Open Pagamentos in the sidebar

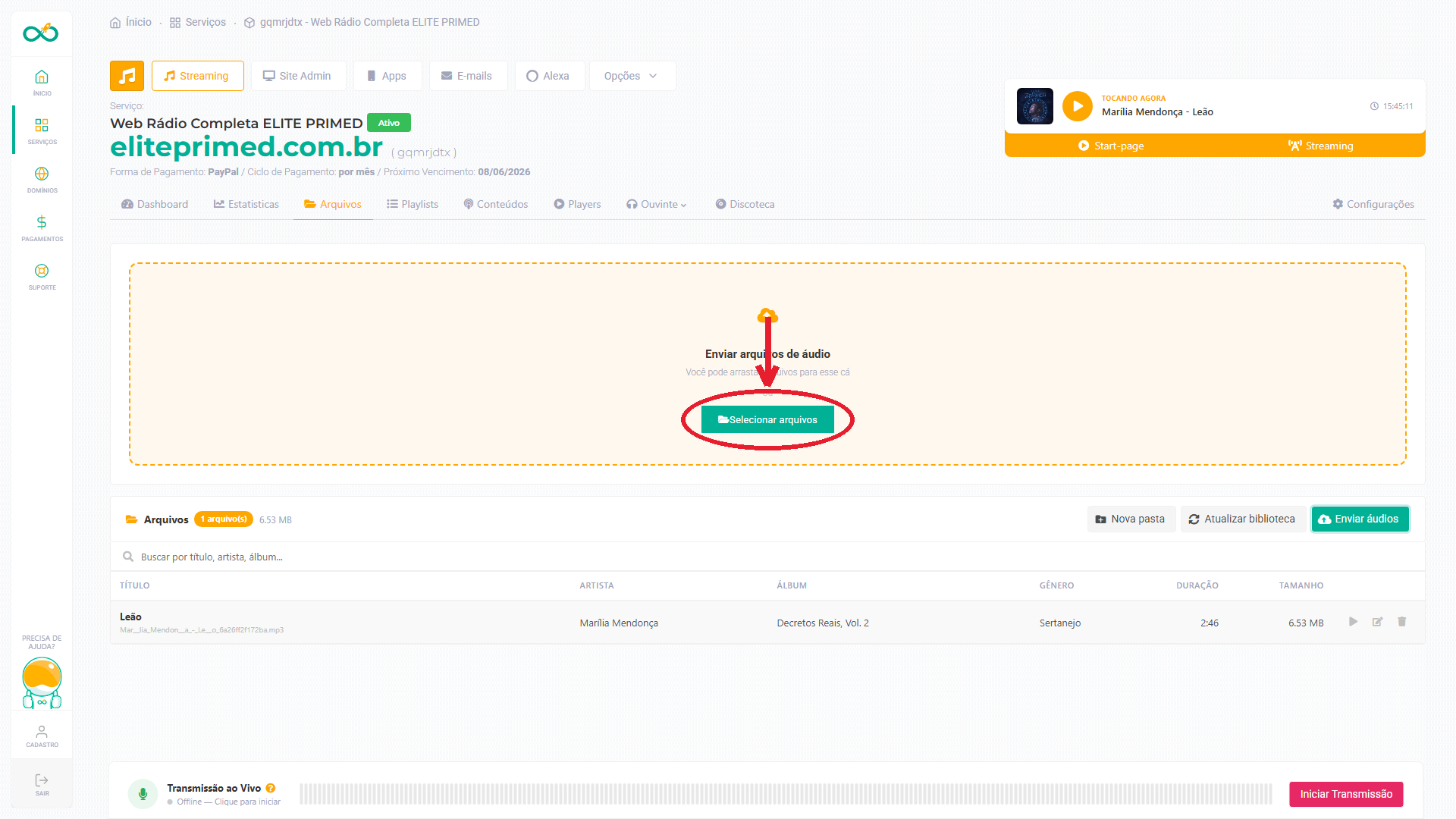click(x=42, y=227)
